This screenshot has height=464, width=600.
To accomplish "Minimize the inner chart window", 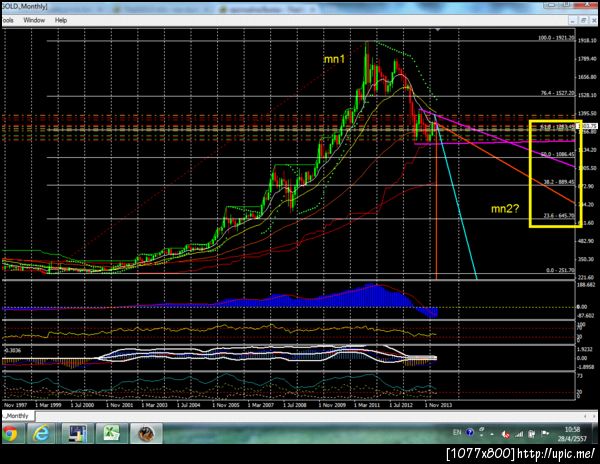I will pos(573,20).
